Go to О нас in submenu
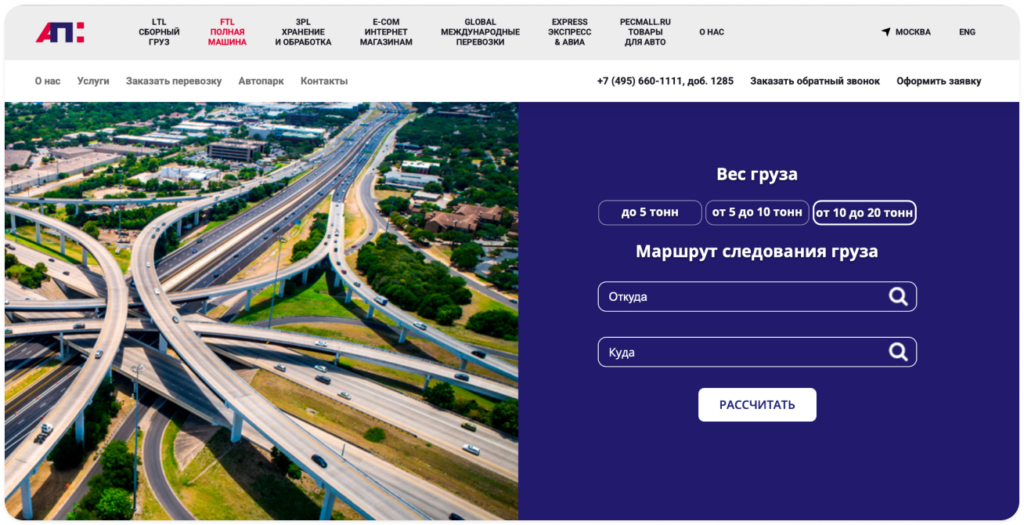 click(48, 81)
